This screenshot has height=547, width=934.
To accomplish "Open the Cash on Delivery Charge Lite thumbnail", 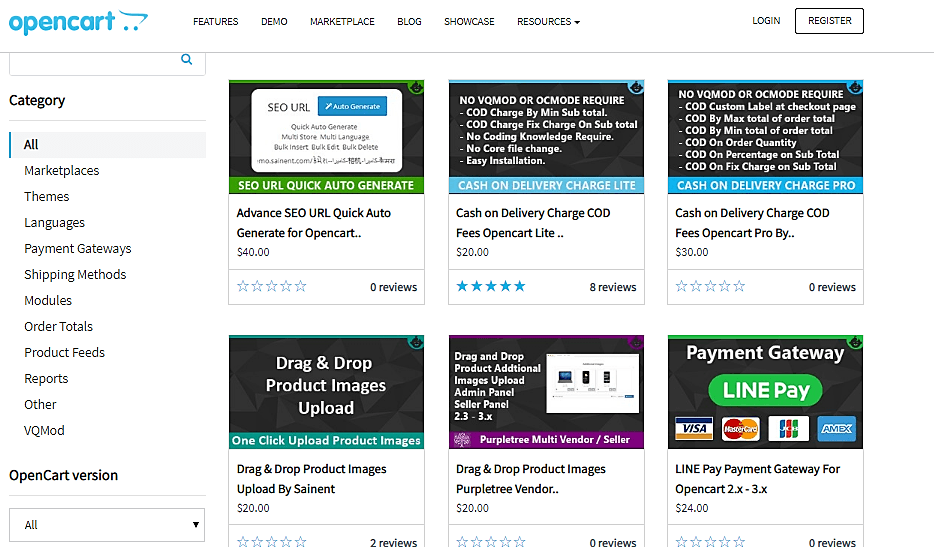I will point(546,137).
